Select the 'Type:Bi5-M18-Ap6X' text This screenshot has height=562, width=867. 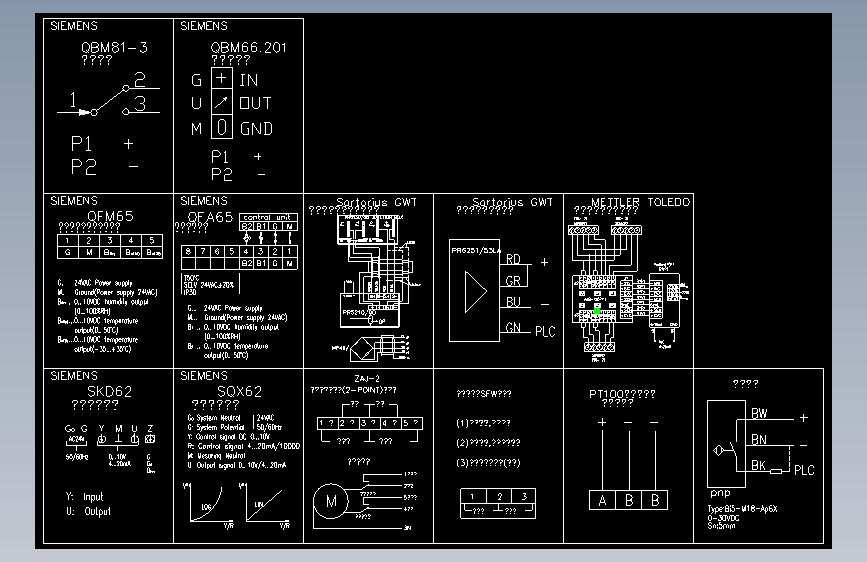tap(743, 509)
